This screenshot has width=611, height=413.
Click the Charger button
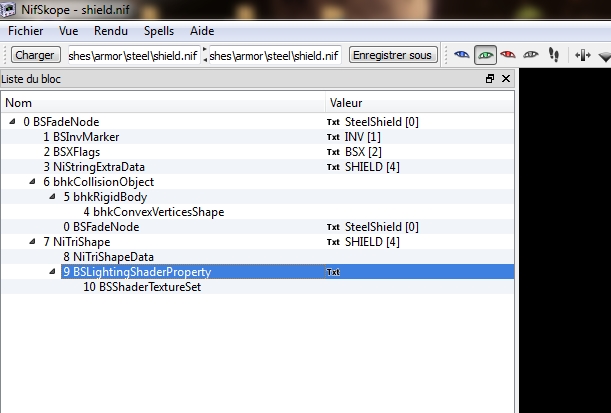point(35,55)
